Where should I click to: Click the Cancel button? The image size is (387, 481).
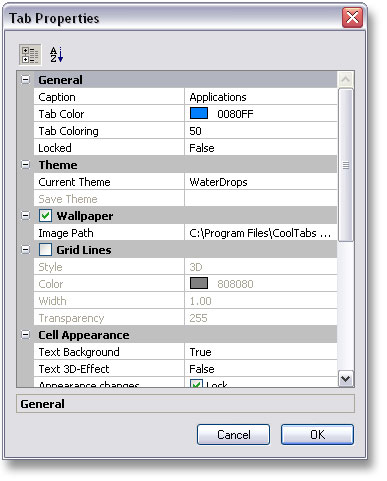click(233, 434)
